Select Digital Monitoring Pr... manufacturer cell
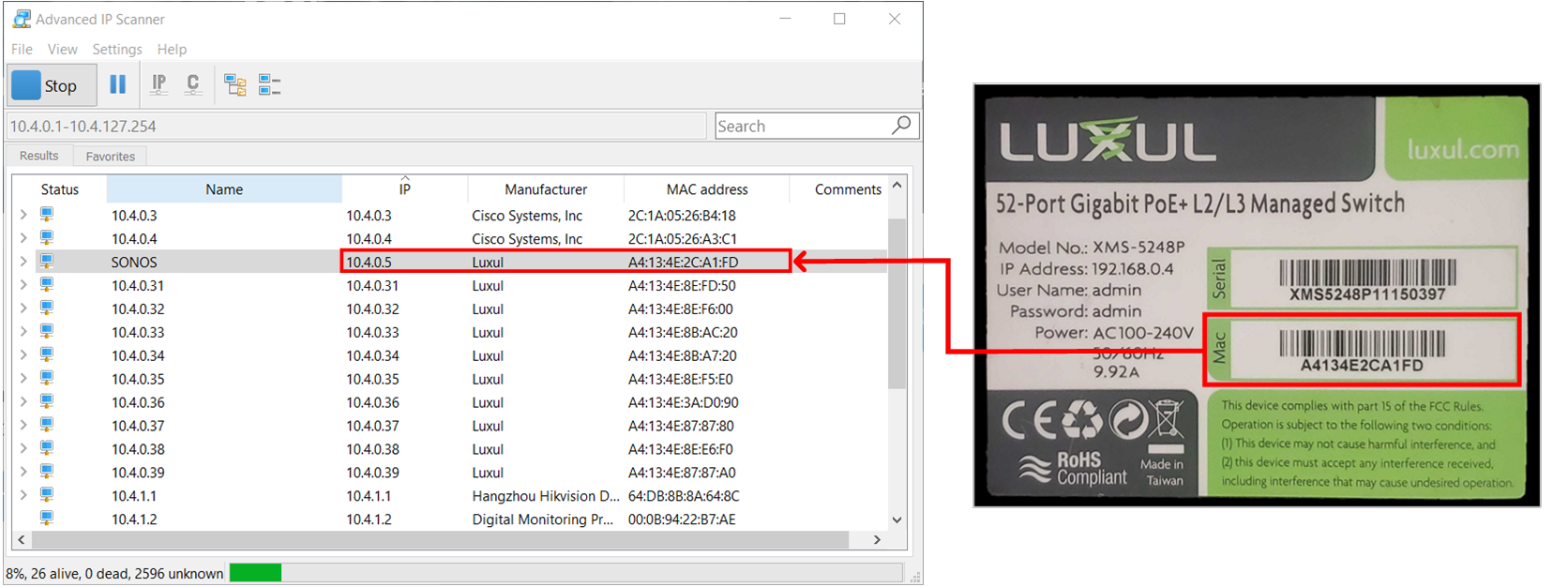Screen dimensions: 1568x587 (543, 519)
